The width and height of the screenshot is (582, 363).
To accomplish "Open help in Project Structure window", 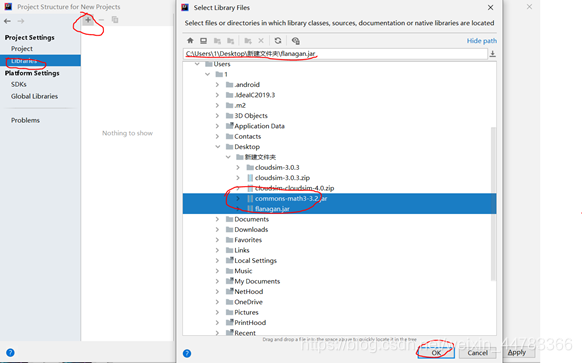I will point(10,353).
